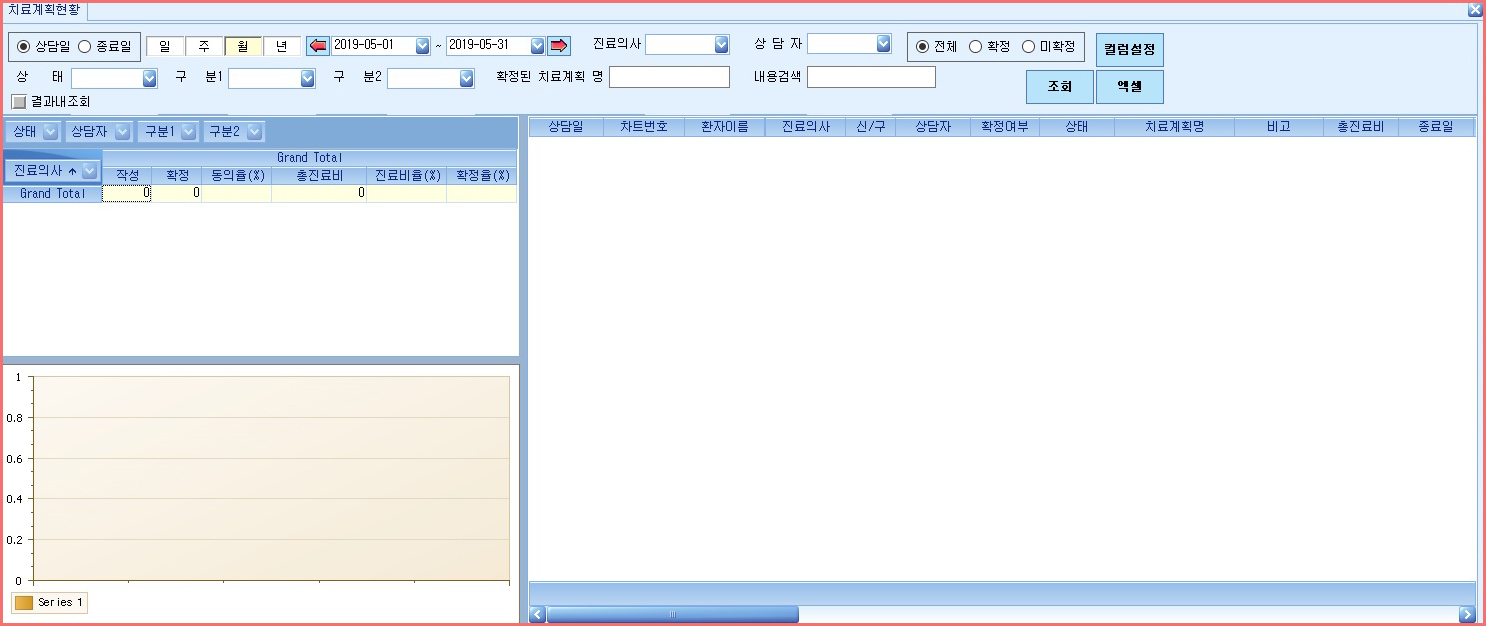The width and height of the screenshot is (1486, 626).
Task: Expand the 진료의사 dropdown in filter bar
Action: (722, 44)
